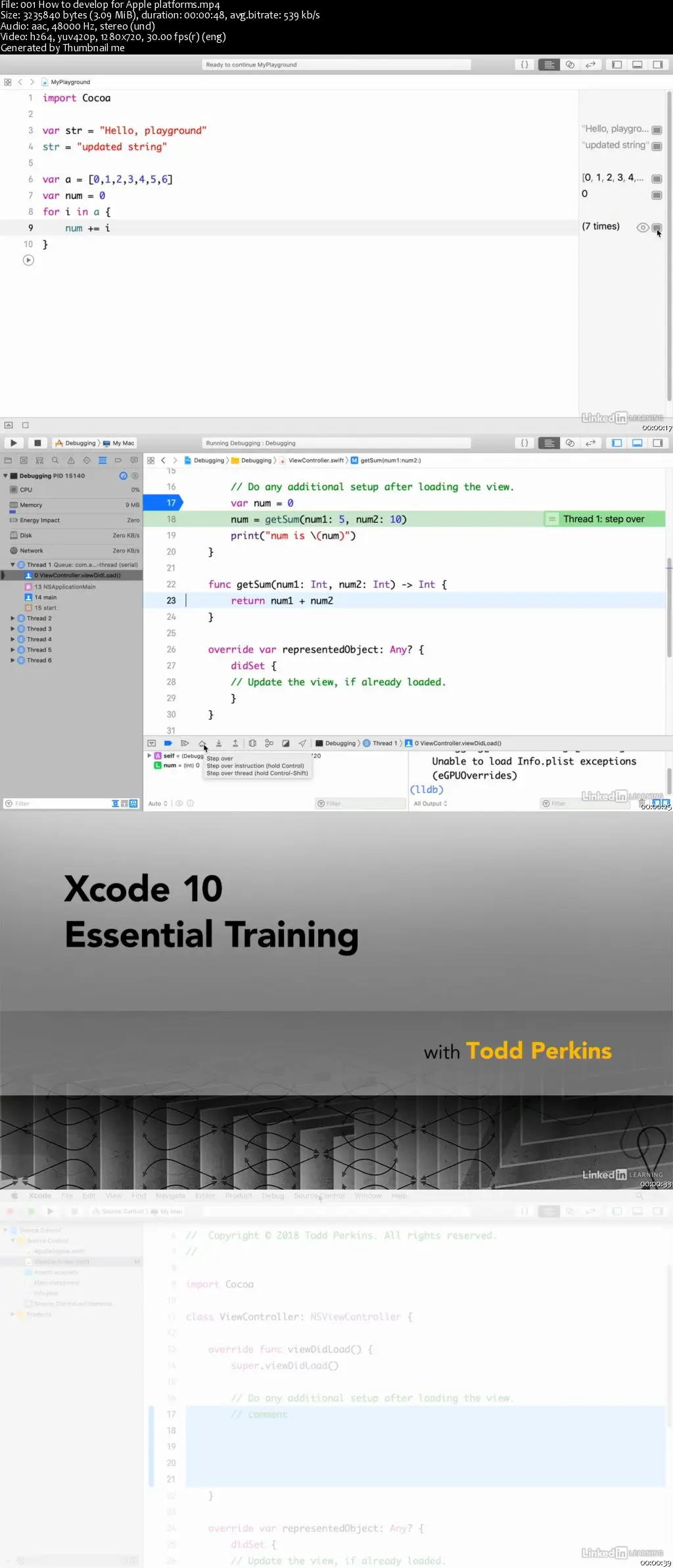Run the Debugging scheme with the Play button
Image resolution: width=673 pixels, height=1568 pixels.
click(x=13, y=443)
